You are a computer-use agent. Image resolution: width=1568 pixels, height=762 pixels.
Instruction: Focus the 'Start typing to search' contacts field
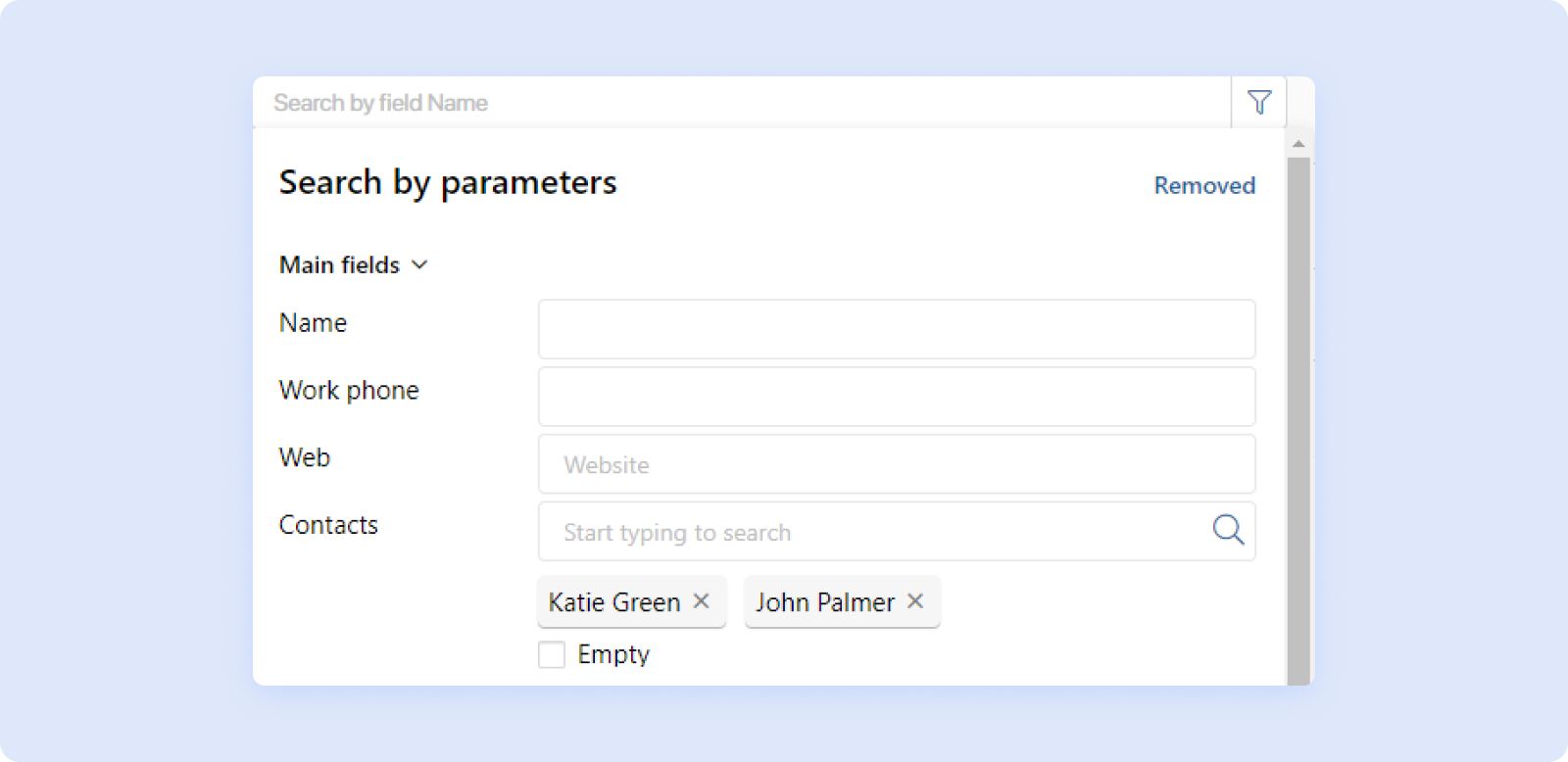click(872, 532)
